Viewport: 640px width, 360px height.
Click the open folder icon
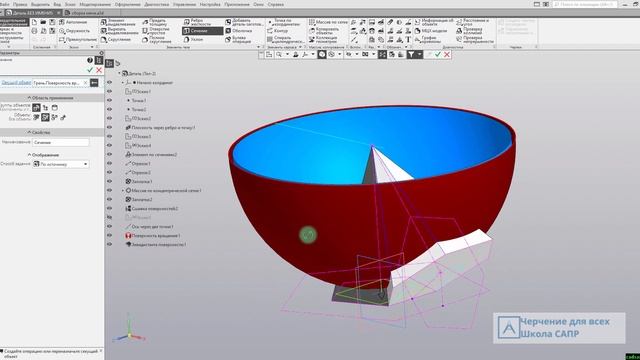point(43,22)
